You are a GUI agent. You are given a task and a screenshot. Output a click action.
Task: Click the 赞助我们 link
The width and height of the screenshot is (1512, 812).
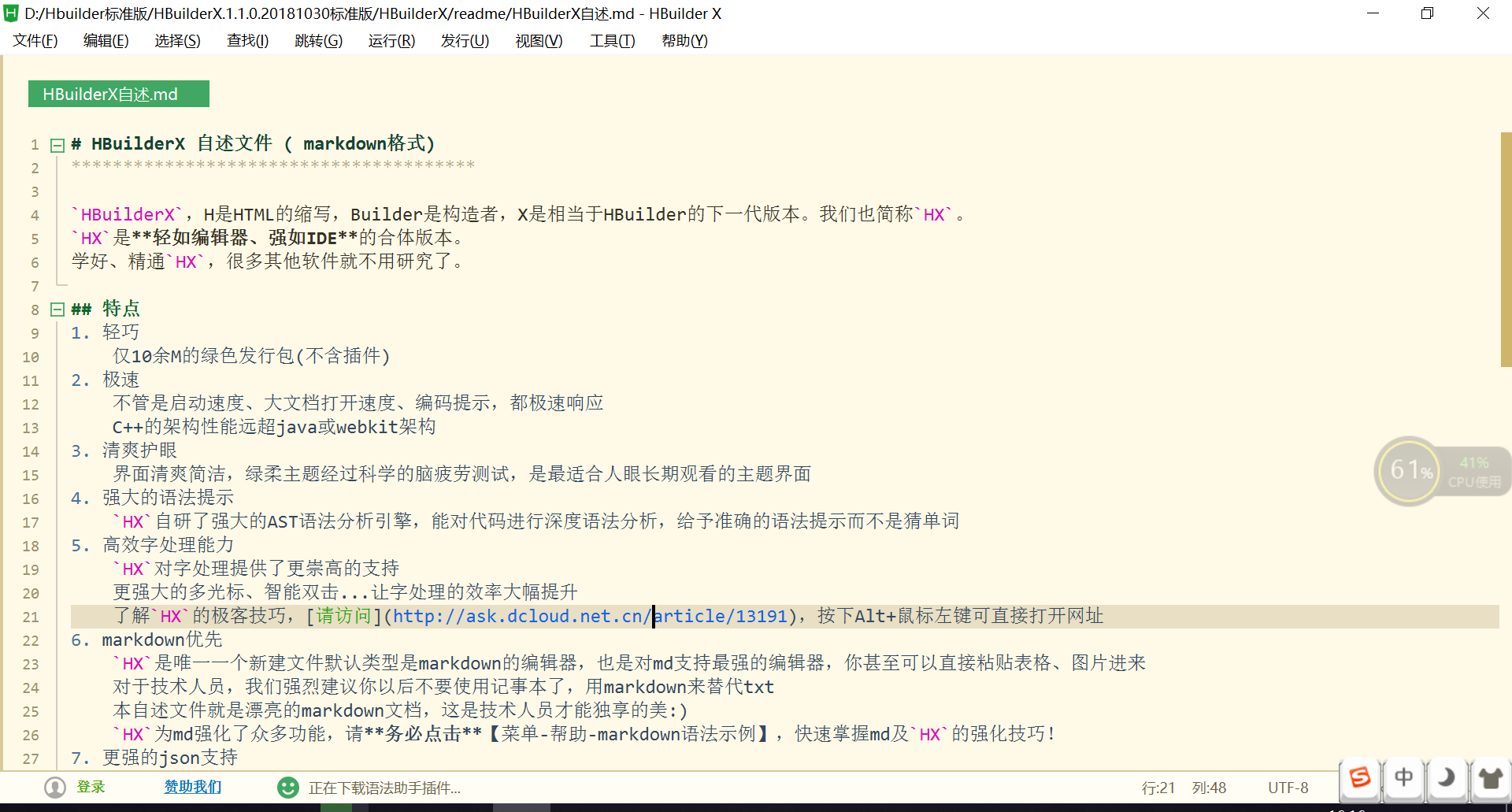[192, 787]
